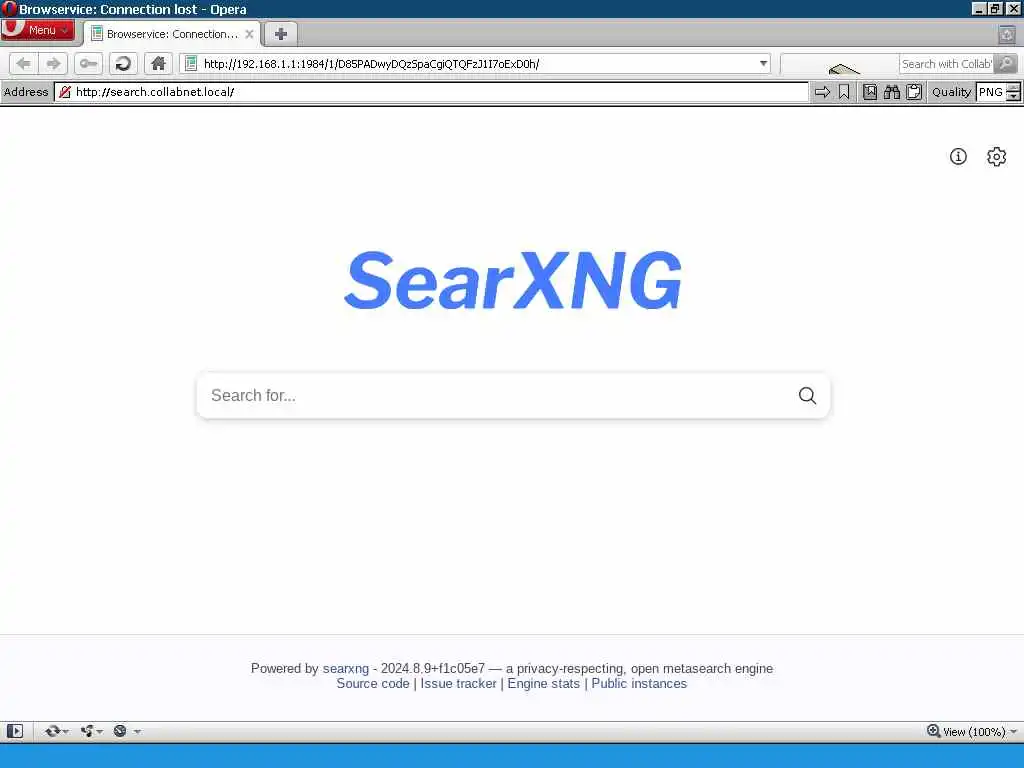Open the Opera Menu button
1024x768 pixels.
(x=37, y=30)
